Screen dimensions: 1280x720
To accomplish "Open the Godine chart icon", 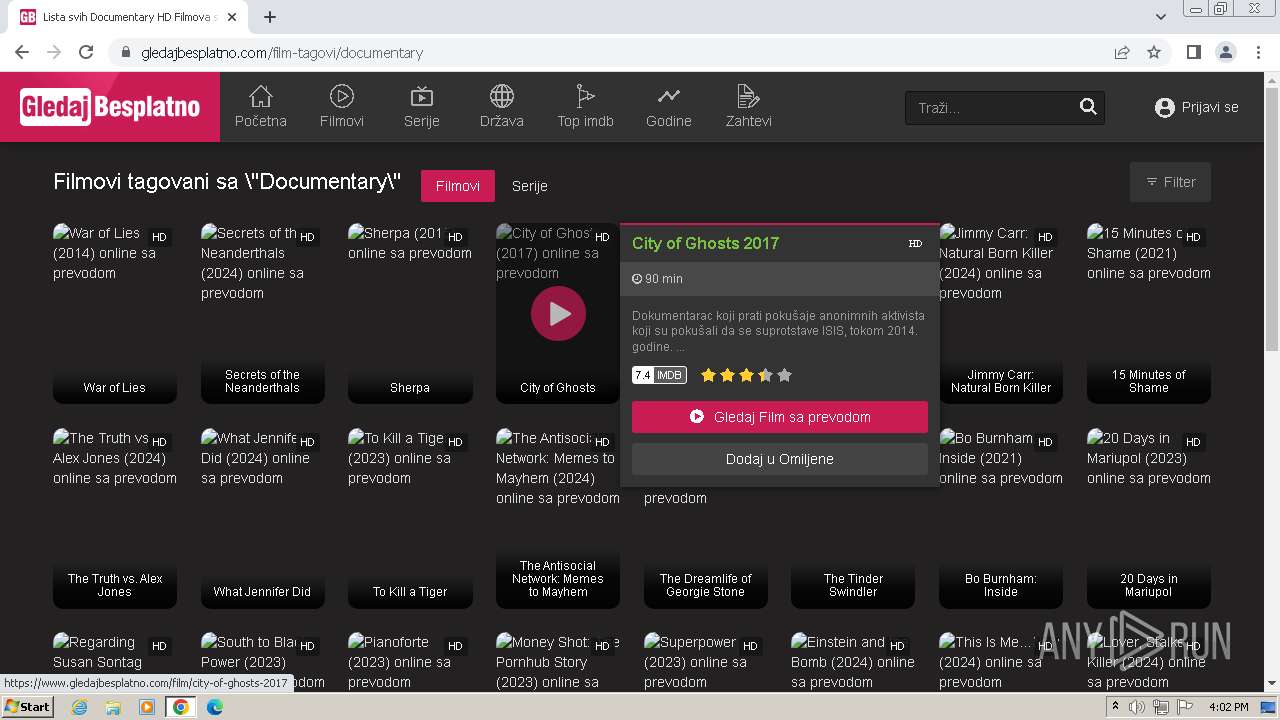I will (668, 96).
